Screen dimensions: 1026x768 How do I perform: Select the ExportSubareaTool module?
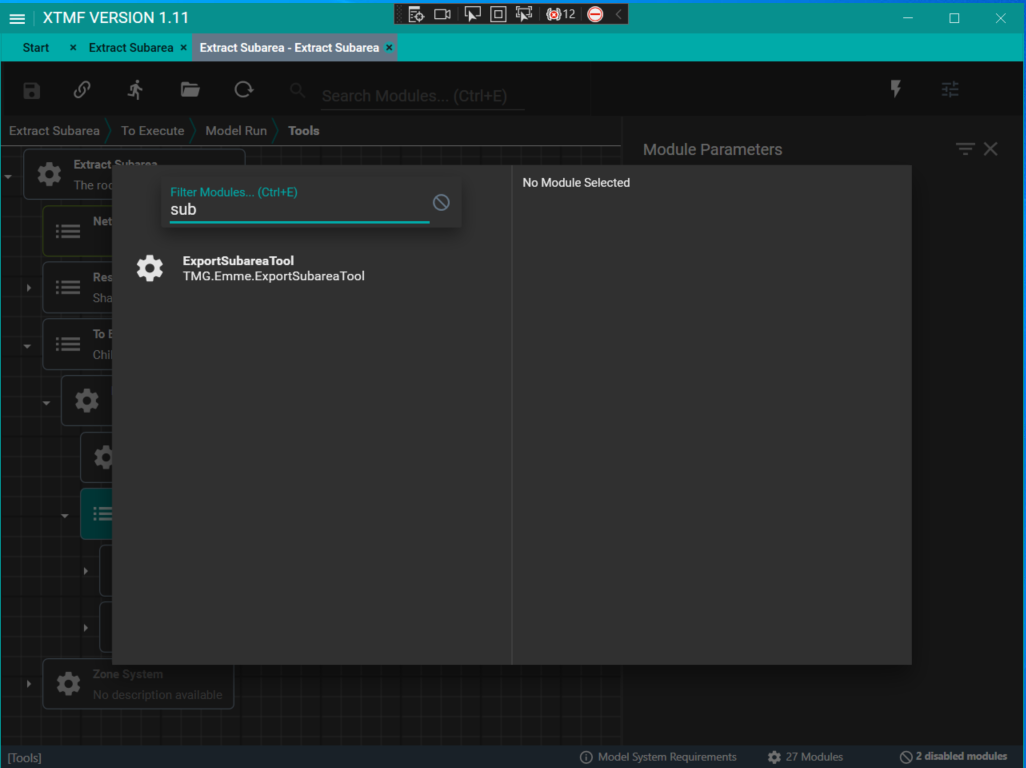coord(273,268)
